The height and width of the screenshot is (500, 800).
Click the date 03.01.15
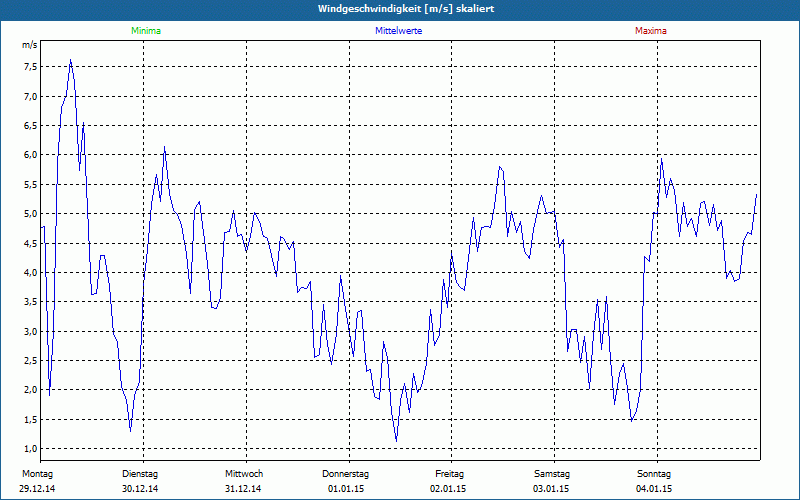pos(551,489)
